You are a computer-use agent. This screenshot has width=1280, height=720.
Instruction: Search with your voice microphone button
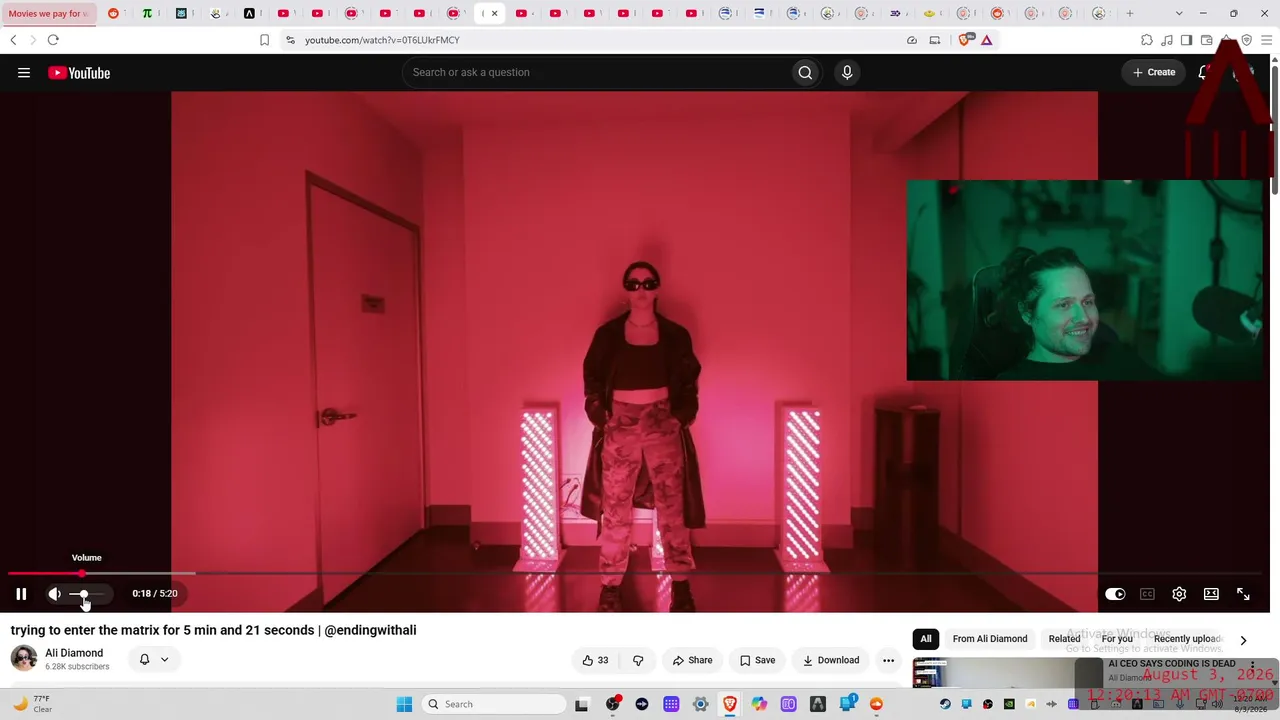pyautogui.click(x=847, y=73)
